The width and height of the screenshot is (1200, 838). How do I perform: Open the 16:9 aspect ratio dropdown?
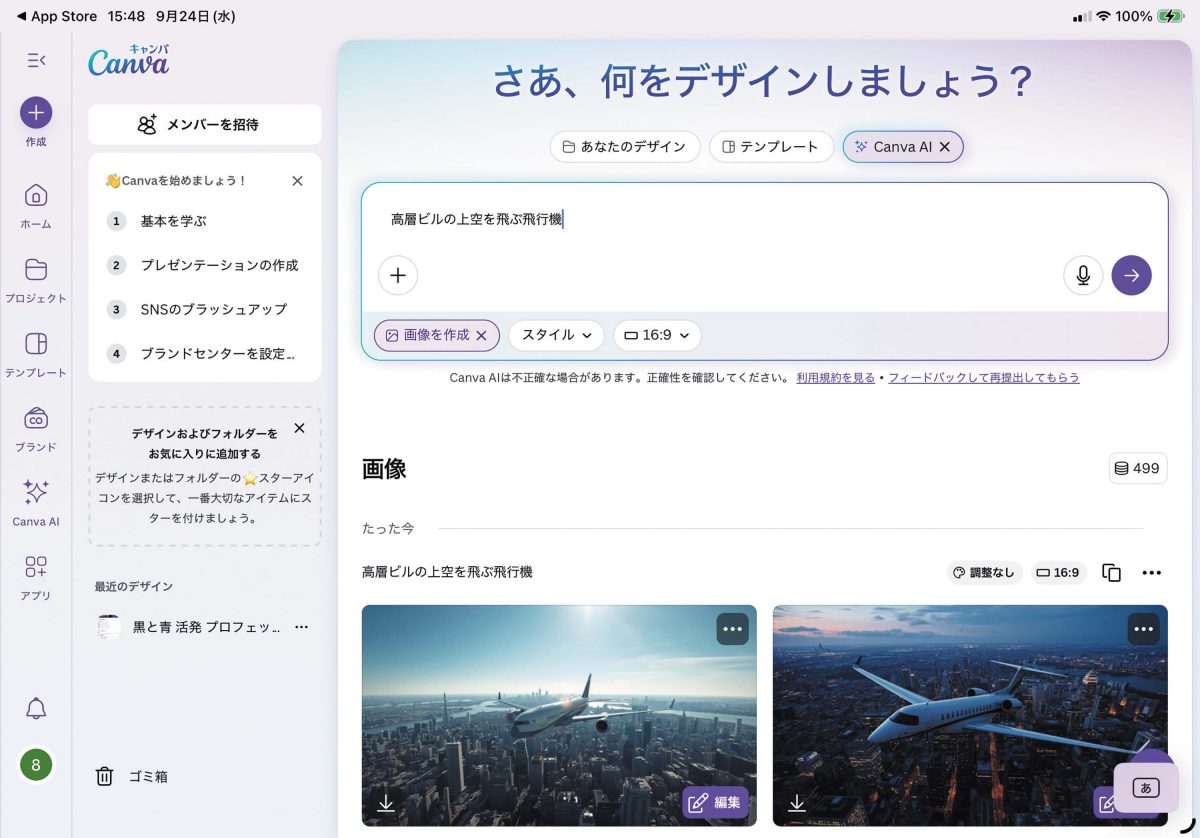[x=657, y=336]
